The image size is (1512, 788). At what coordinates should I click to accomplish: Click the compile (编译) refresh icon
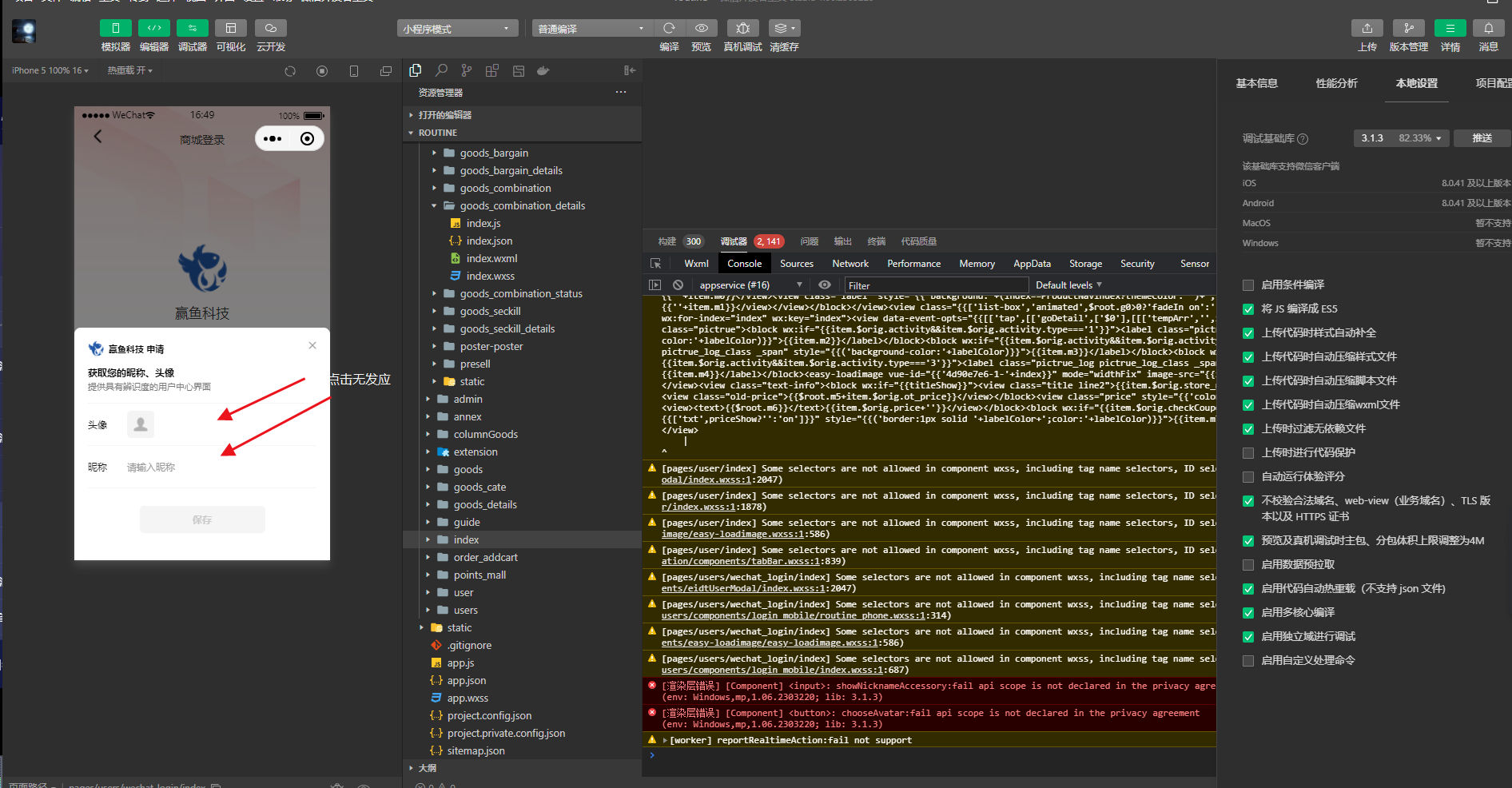[670, 28]
